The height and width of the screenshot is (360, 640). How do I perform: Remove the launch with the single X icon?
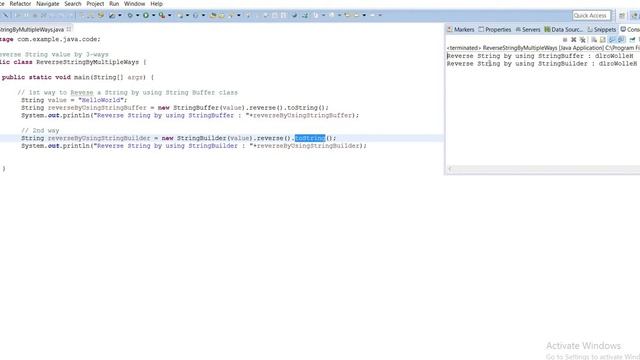(x=573, y=40)
